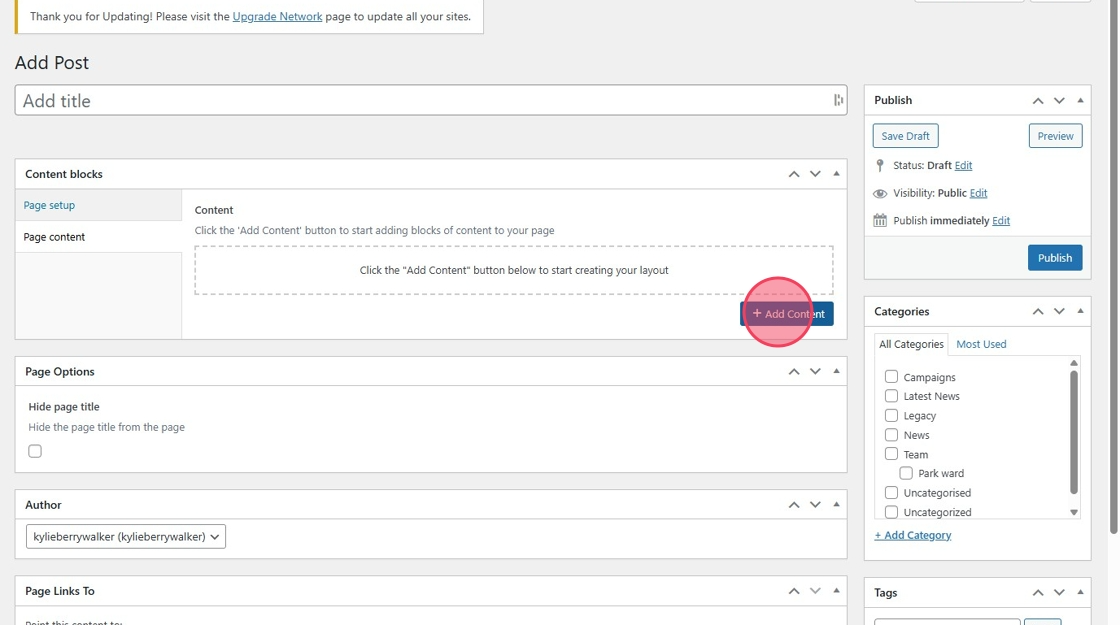This screenshot has height=625, width=1120.
Task: Click the Add Content button
Action: tap(787, 314)
